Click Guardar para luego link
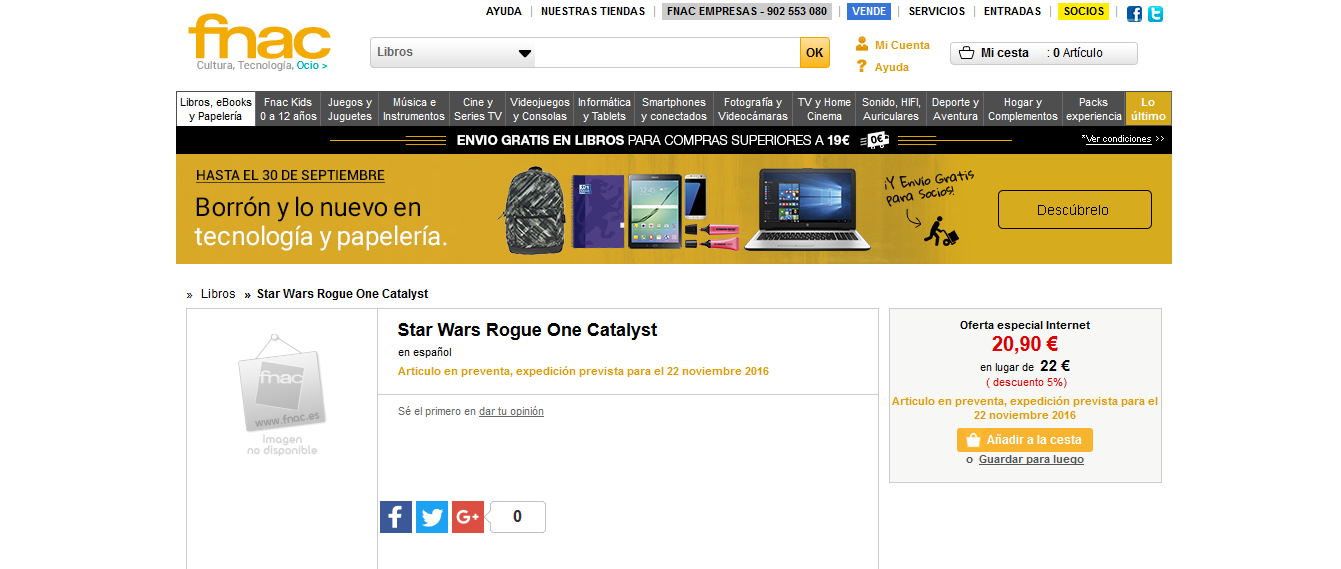Viewport: 1341px width, 569px height. pyautogui.click(x=1031, y=460)
